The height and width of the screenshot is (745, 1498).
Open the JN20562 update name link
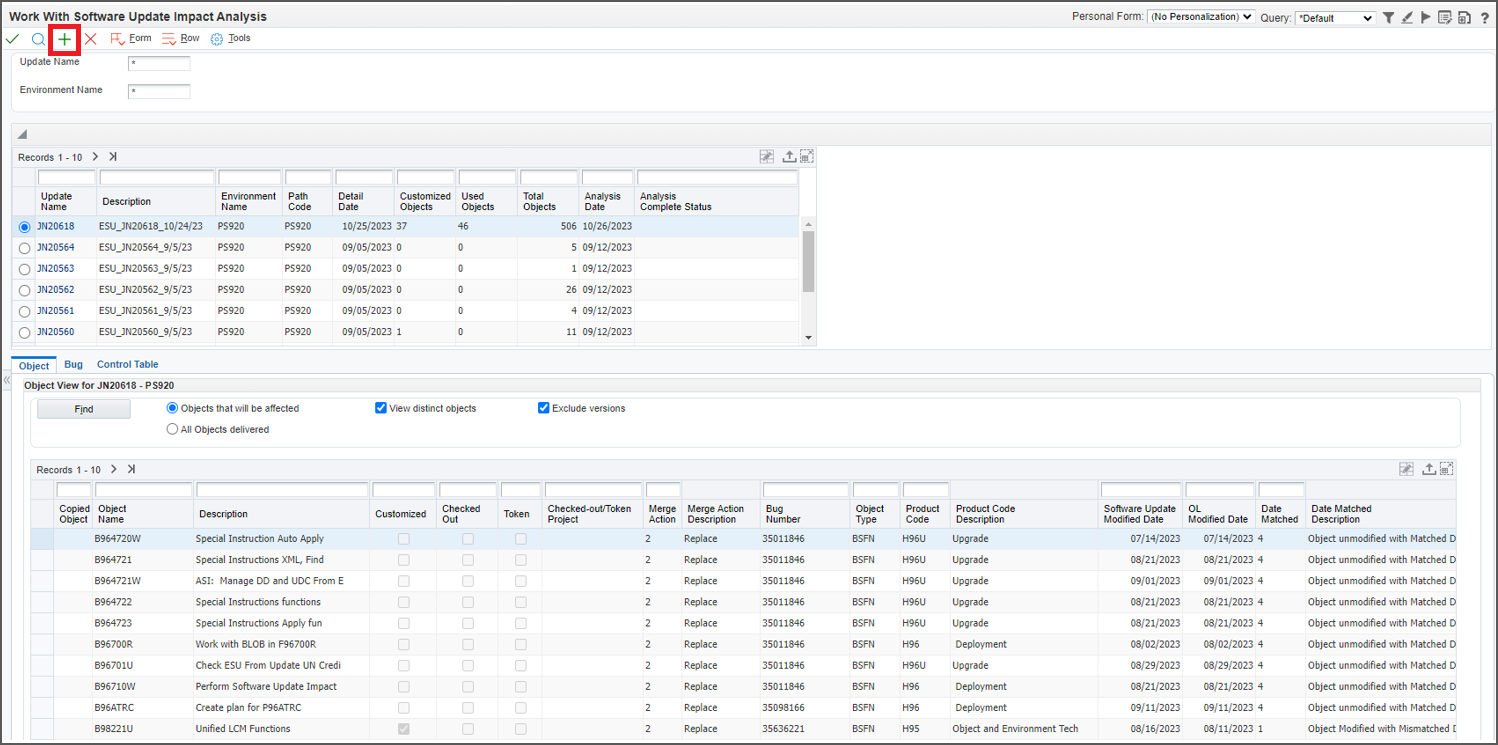point(56,290)
